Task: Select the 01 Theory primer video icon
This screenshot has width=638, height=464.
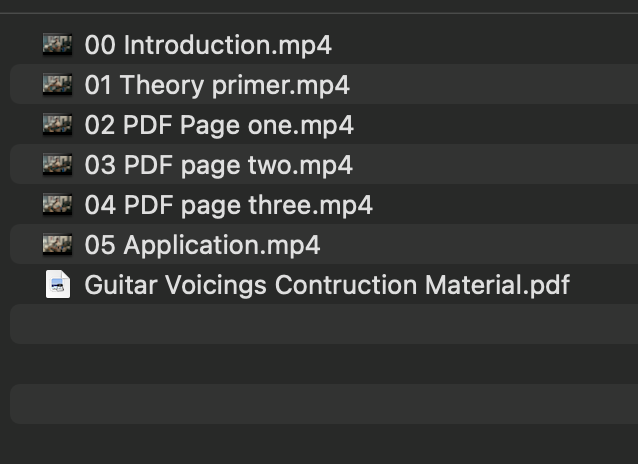Action: 57,84
